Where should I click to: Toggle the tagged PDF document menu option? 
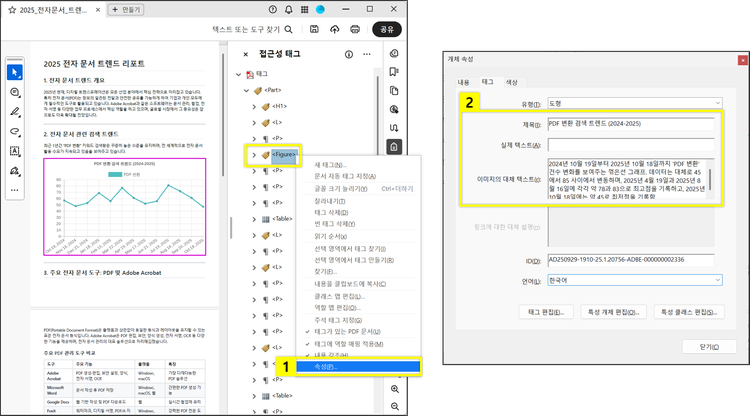tap(347, 331)
